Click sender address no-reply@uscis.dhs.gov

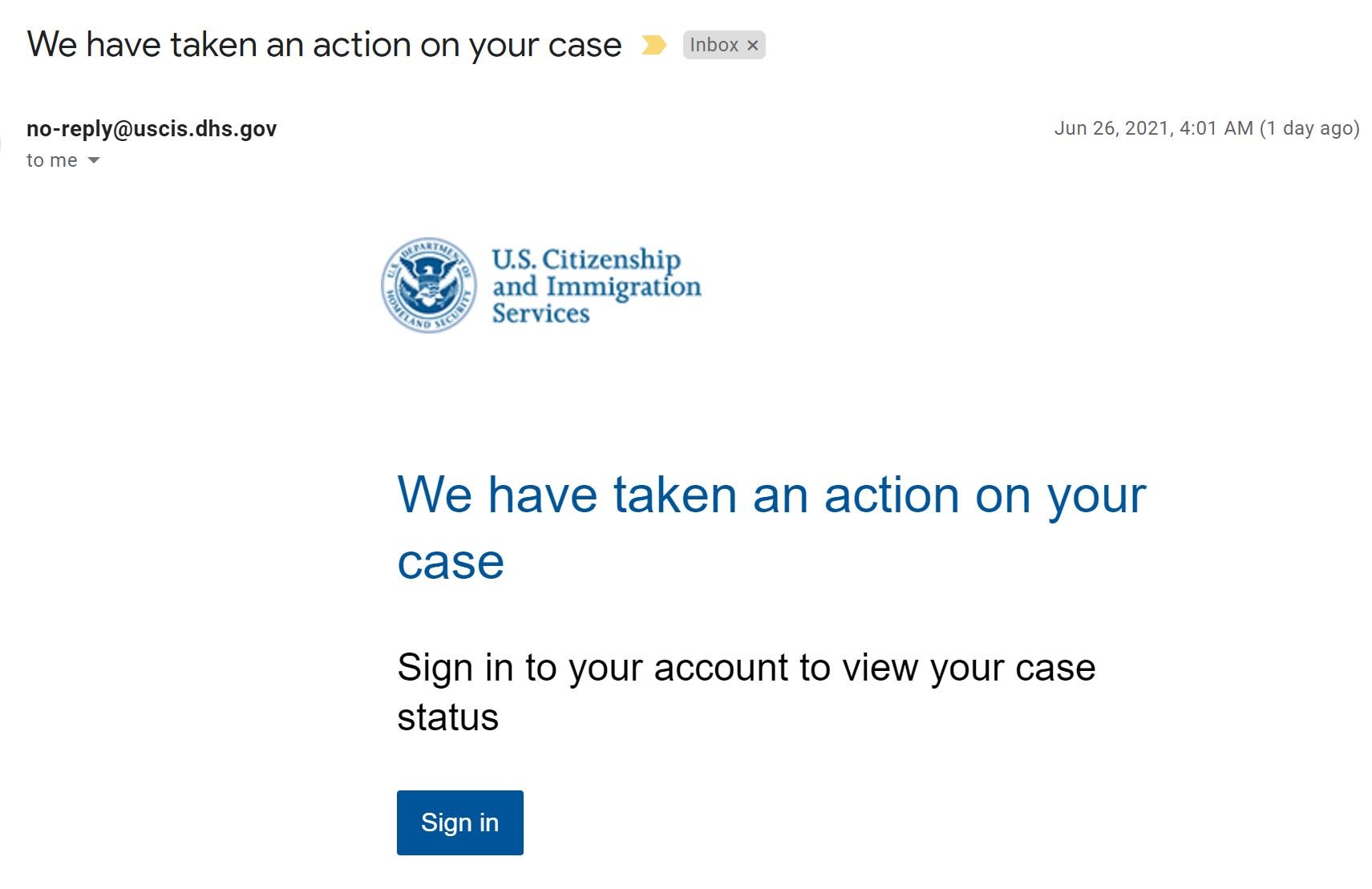152,128
